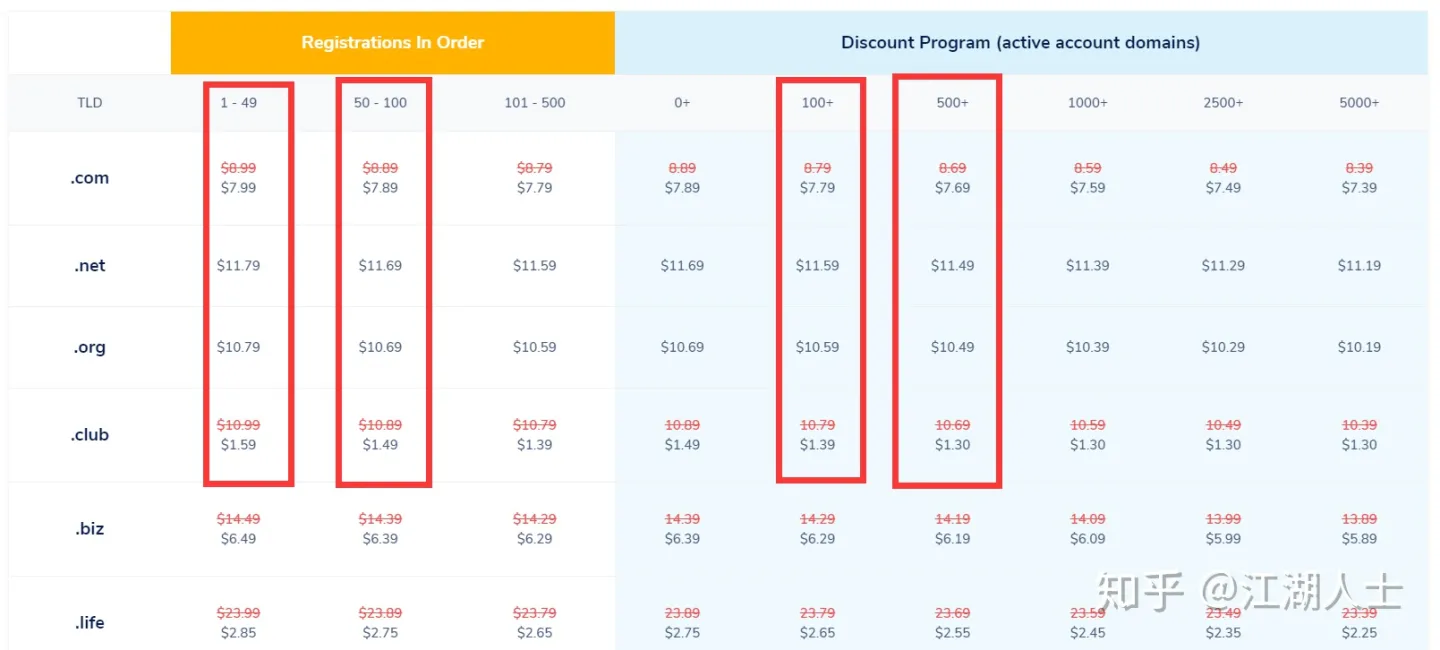Click the TLD column header

[90, 103]
